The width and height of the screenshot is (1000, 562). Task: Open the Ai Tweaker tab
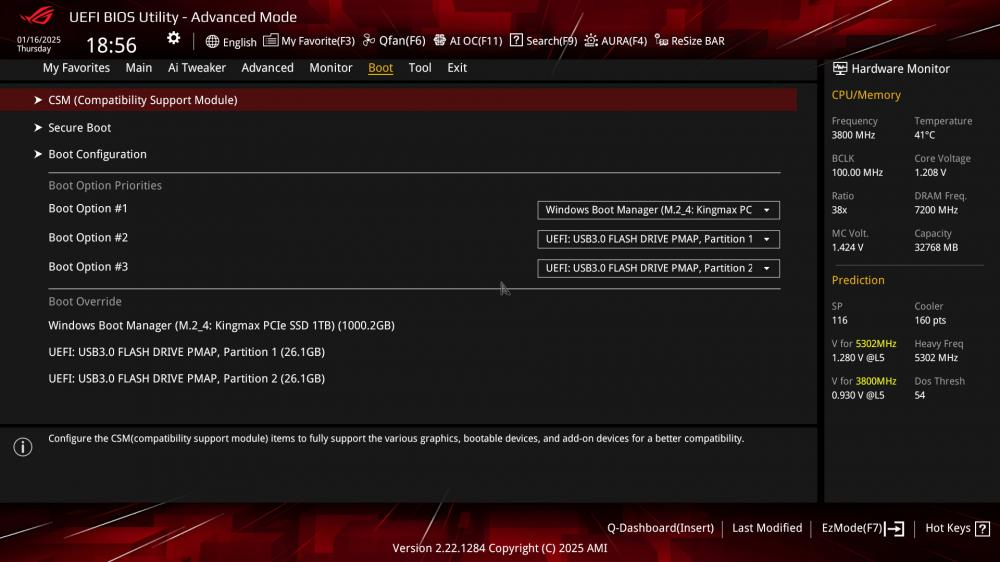pyautogui.click(x=196, y=68)
